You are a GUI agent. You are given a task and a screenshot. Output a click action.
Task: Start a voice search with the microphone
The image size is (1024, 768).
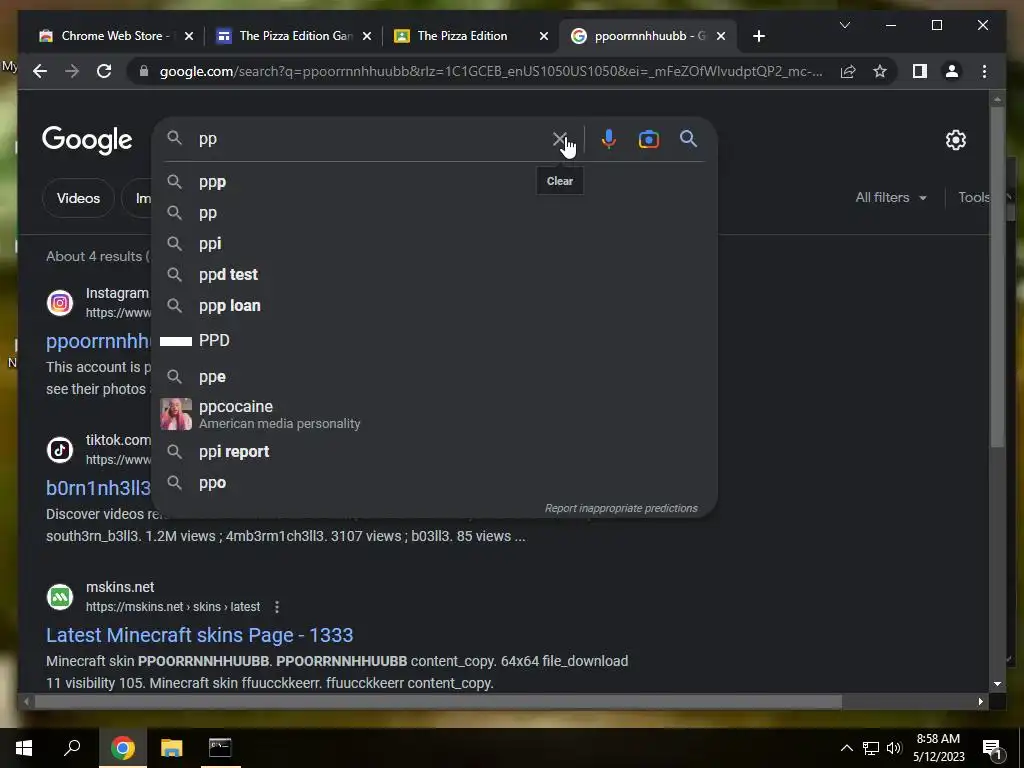609,139
